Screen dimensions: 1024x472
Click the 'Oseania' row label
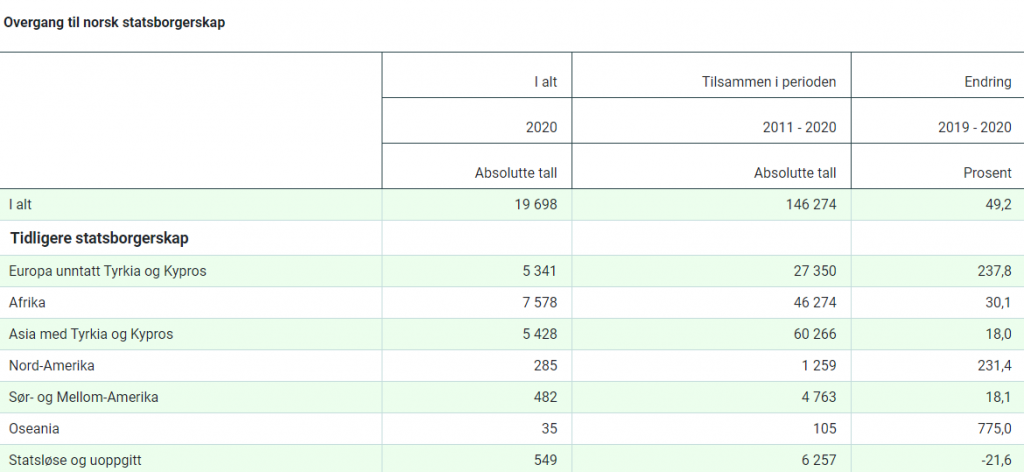(x=34, y=429)
